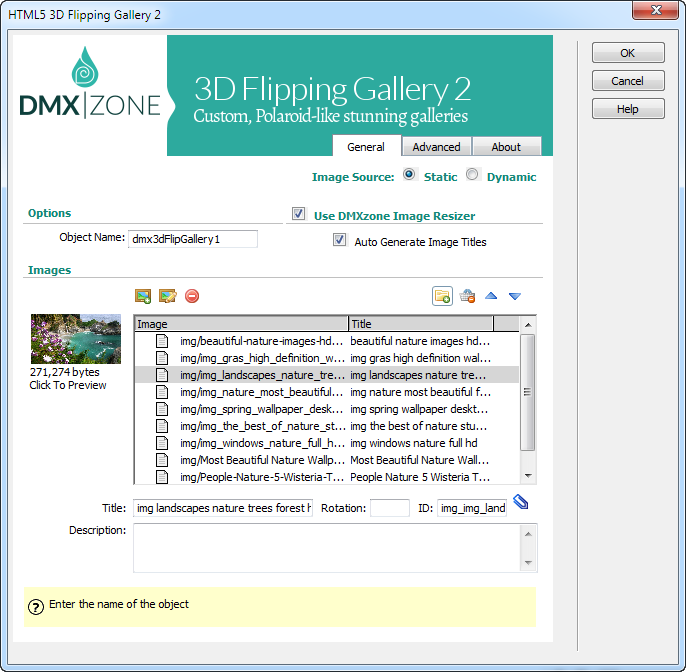Screen dimensions: 686x672
Task: Click title cell 'img windows nature full hd'
Action: [414, 443]
